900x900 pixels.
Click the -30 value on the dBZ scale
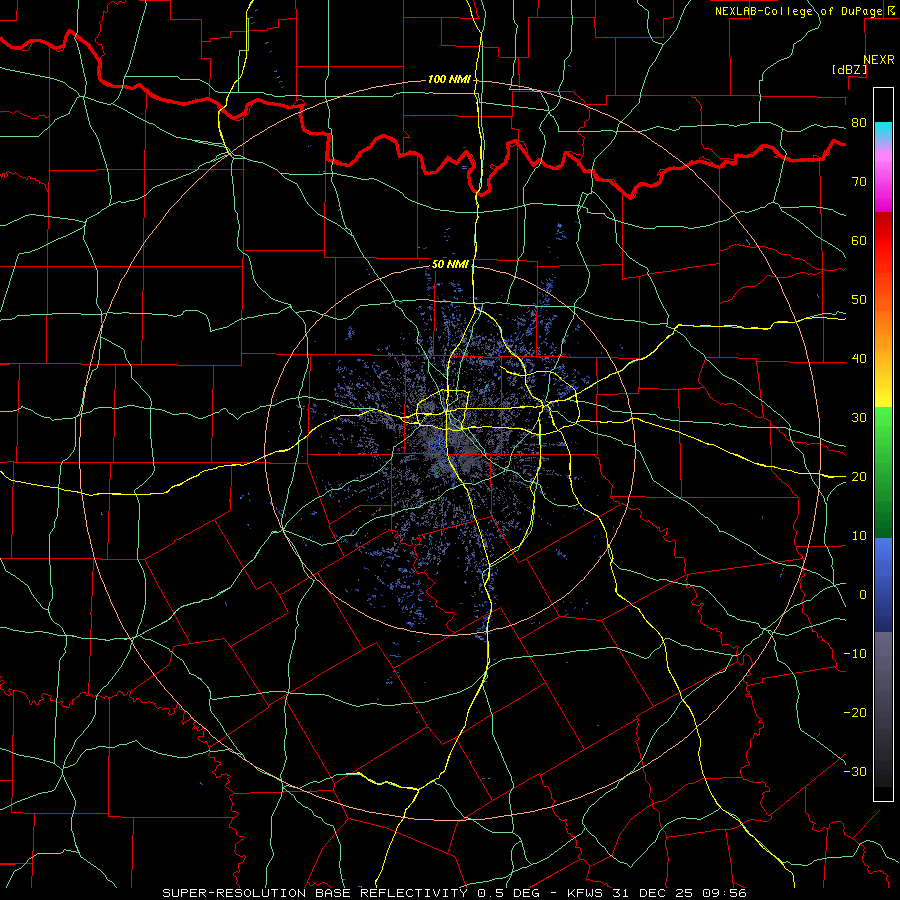(855, 772)
